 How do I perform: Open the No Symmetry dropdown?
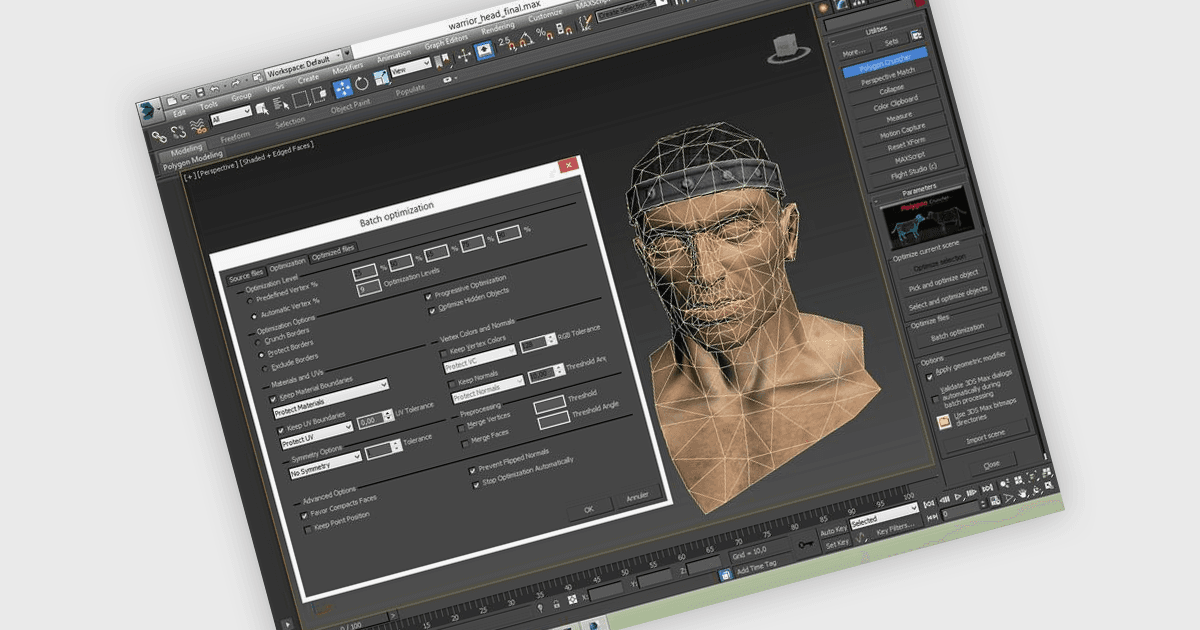326,464
